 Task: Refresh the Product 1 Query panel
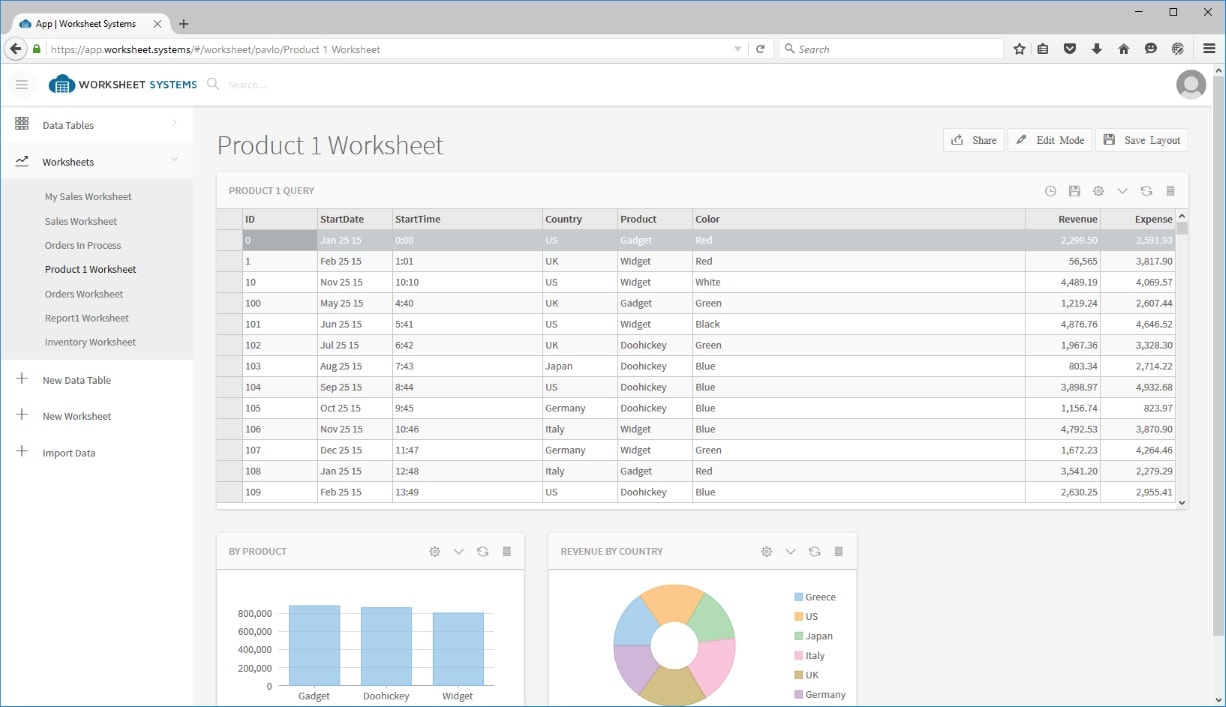coord(1146,191)
